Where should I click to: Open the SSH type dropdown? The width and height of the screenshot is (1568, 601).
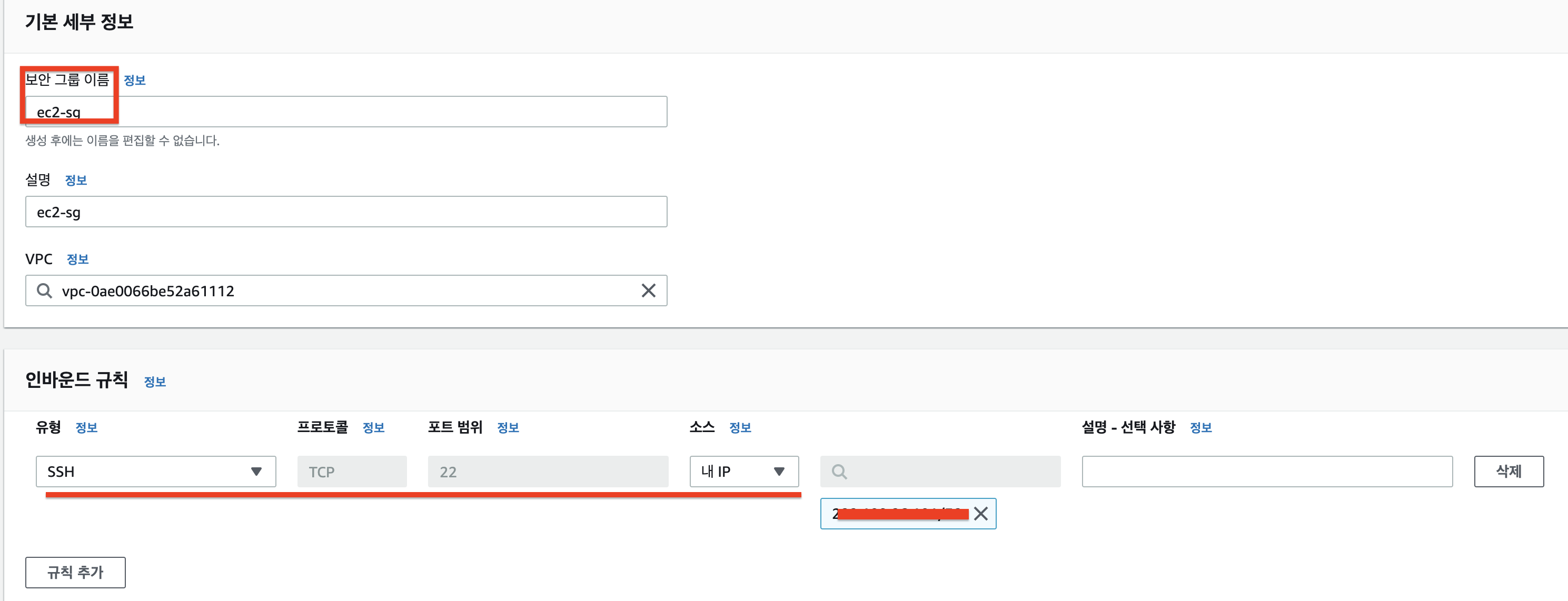click(155, 472)
